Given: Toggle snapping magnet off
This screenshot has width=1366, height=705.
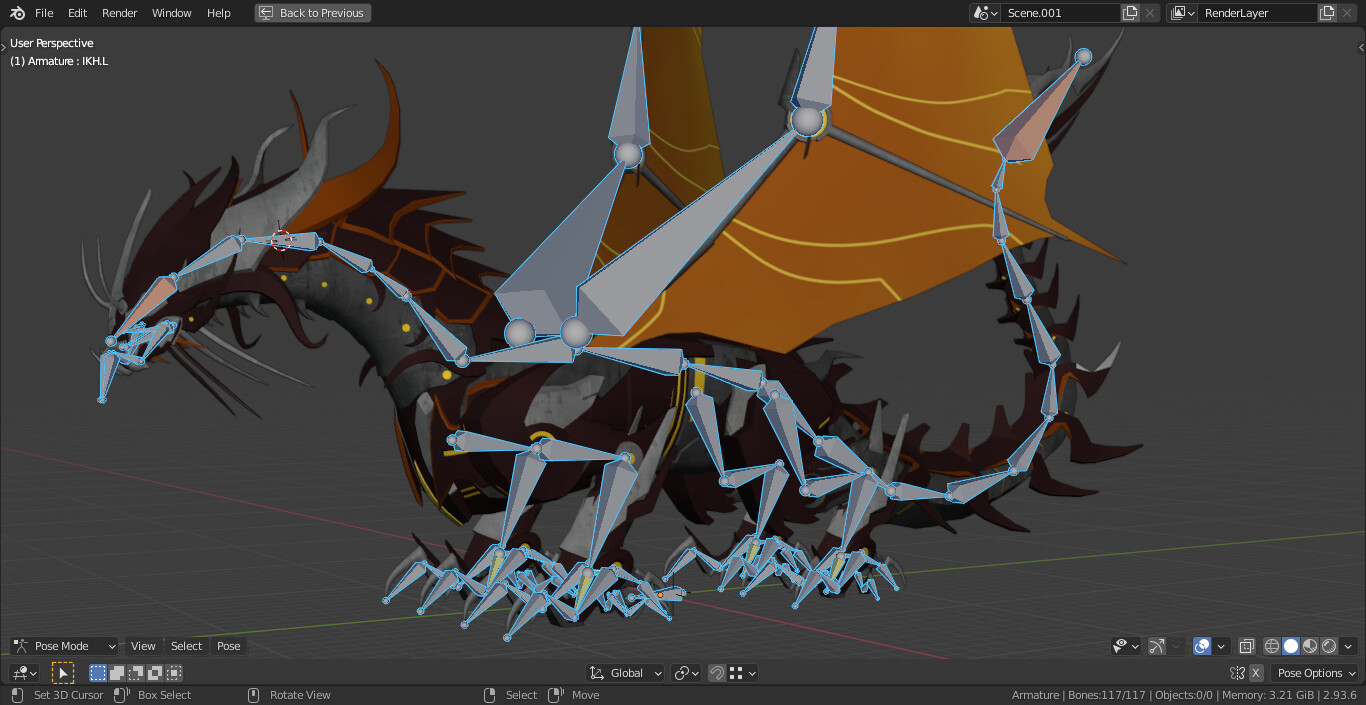Looking at the screenshot, I should 717,672.
